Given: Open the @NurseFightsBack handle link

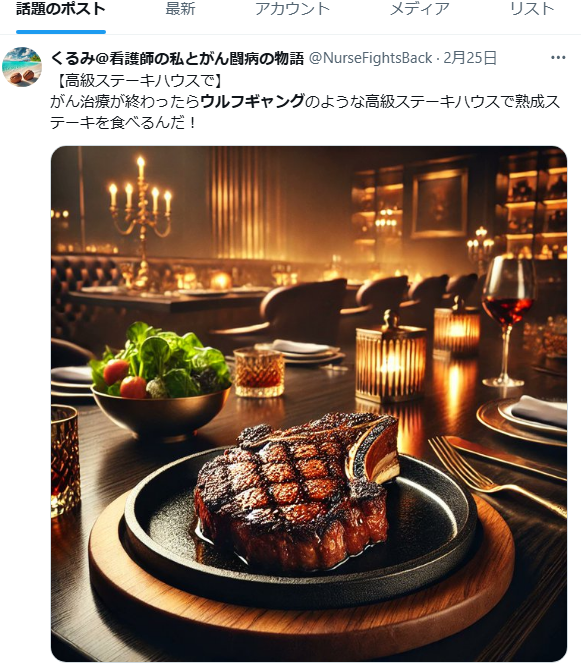Looking at the screenshot, I should [370, 58].
